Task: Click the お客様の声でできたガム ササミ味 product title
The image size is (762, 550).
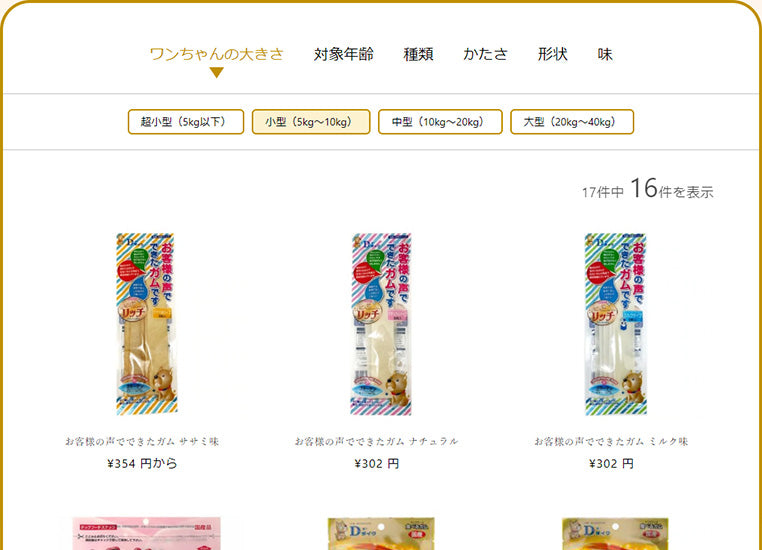Action: [x=142, y=441]
